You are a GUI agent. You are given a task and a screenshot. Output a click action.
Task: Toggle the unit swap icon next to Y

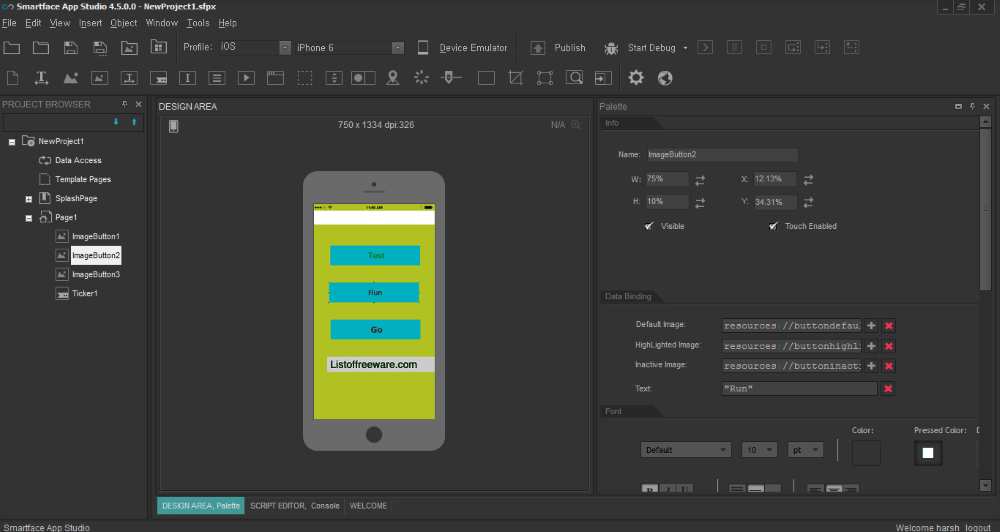point(808,203)
